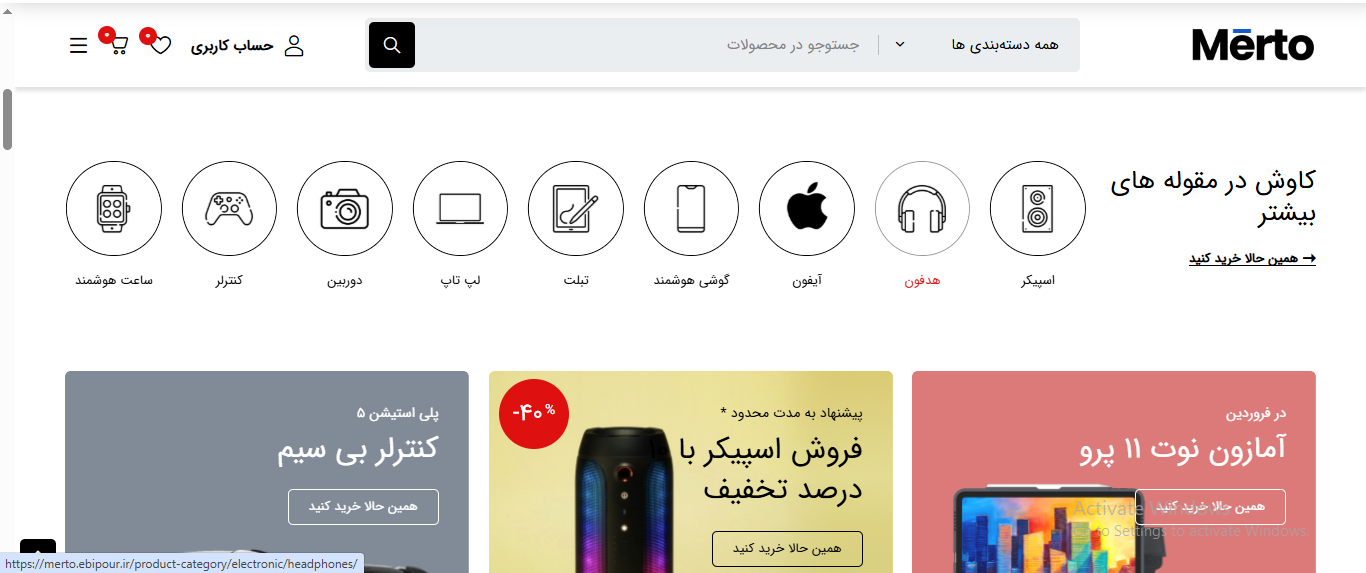This screenshot has height=573, width=1366.
Task: Open the Apple iPhone category icon
Action: coord(806,210)
